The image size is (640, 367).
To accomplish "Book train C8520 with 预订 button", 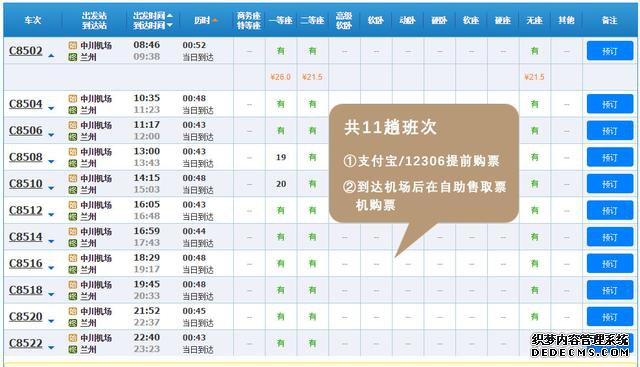I will [x=610, y=316].
